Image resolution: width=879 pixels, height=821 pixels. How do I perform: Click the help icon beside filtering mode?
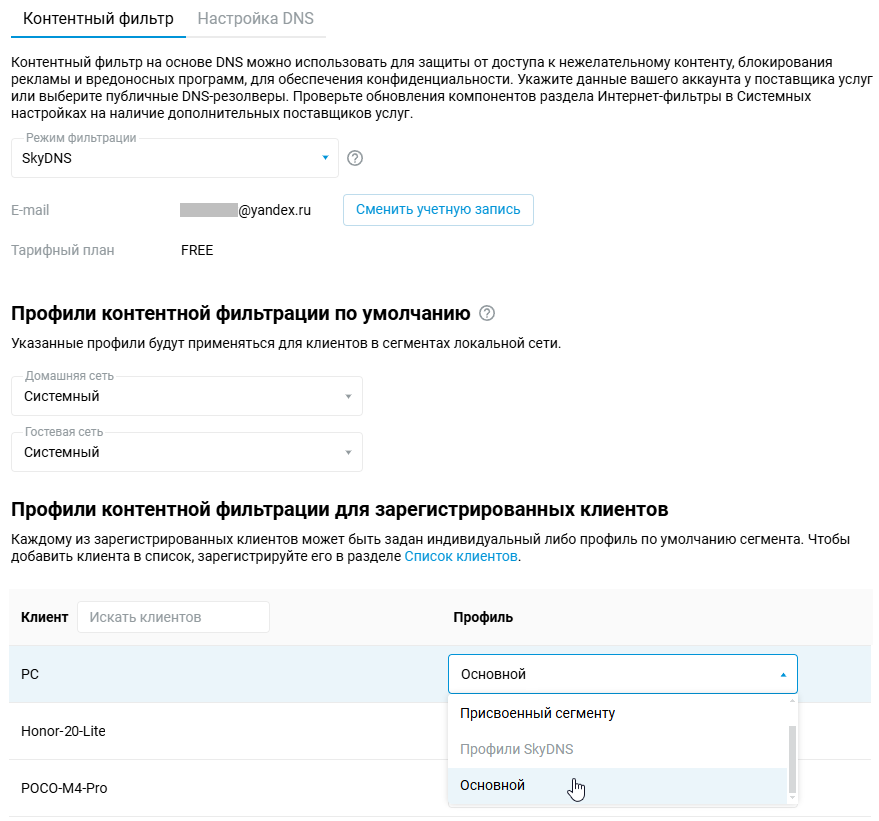pyautogui.click(x=354, y=158)
